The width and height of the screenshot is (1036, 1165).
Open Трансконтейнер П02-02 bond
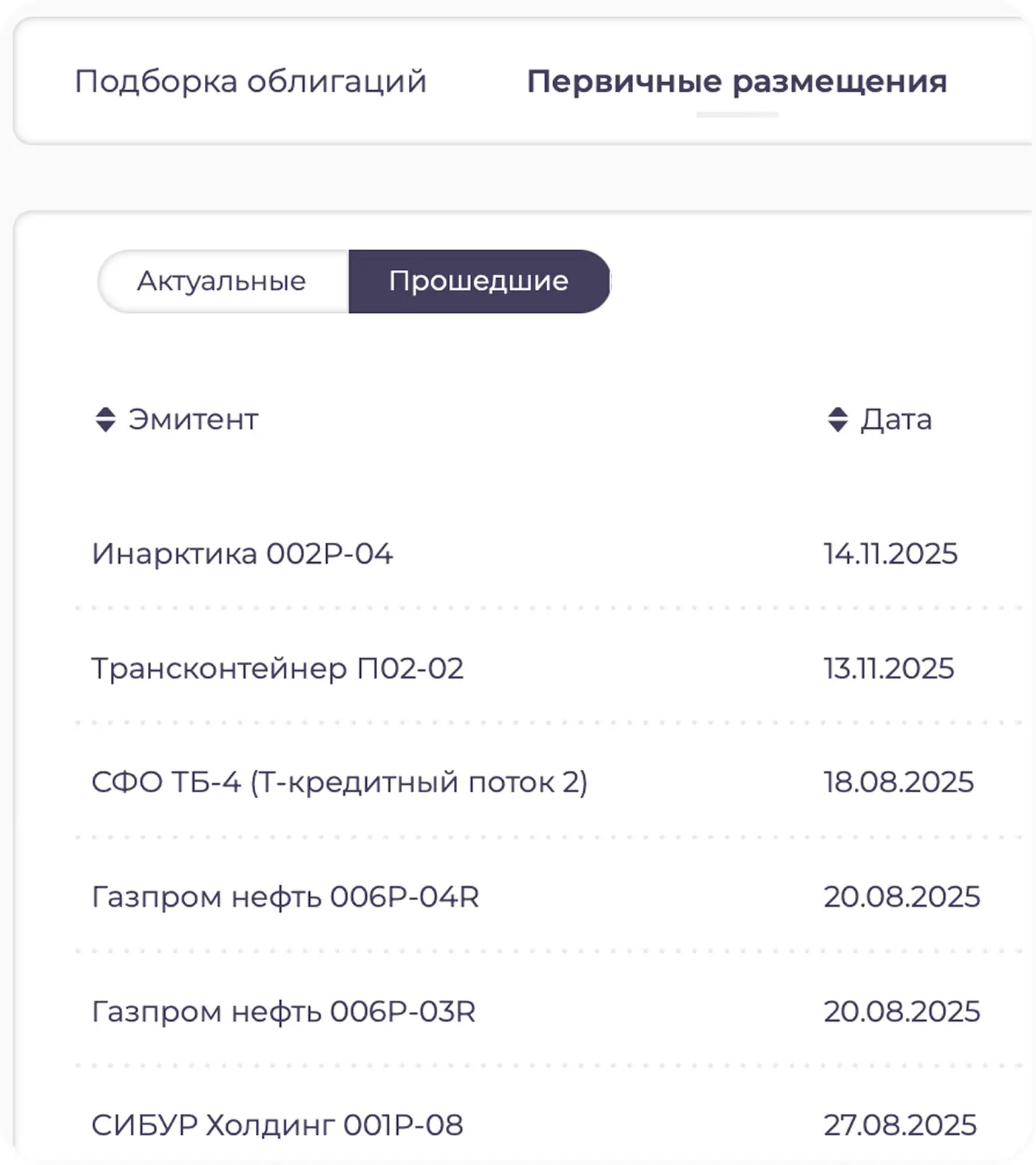(277, 669)
